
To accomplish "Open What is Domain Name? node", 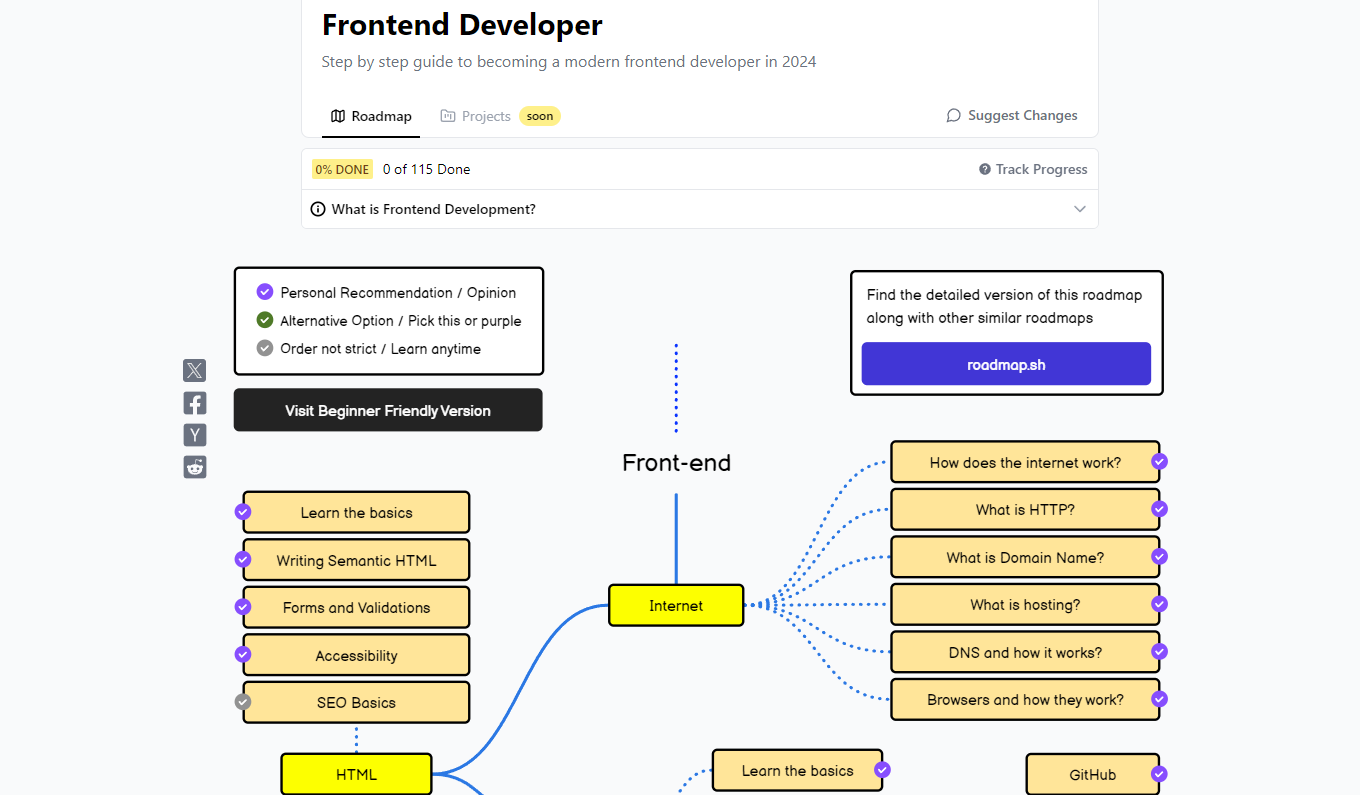I will (1025, 557).
